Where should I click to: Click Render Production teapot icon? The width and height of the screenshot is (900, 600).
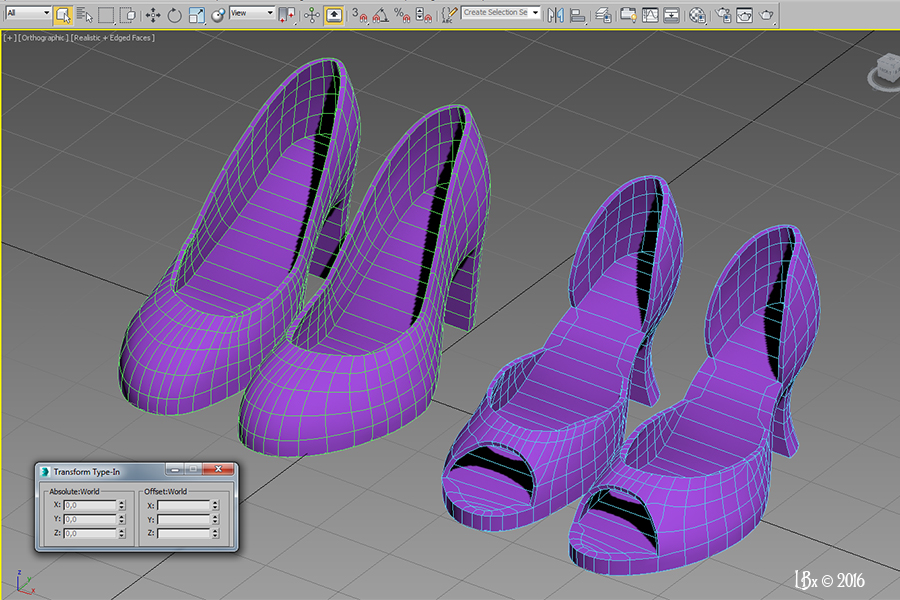click(x=766, y=15)
